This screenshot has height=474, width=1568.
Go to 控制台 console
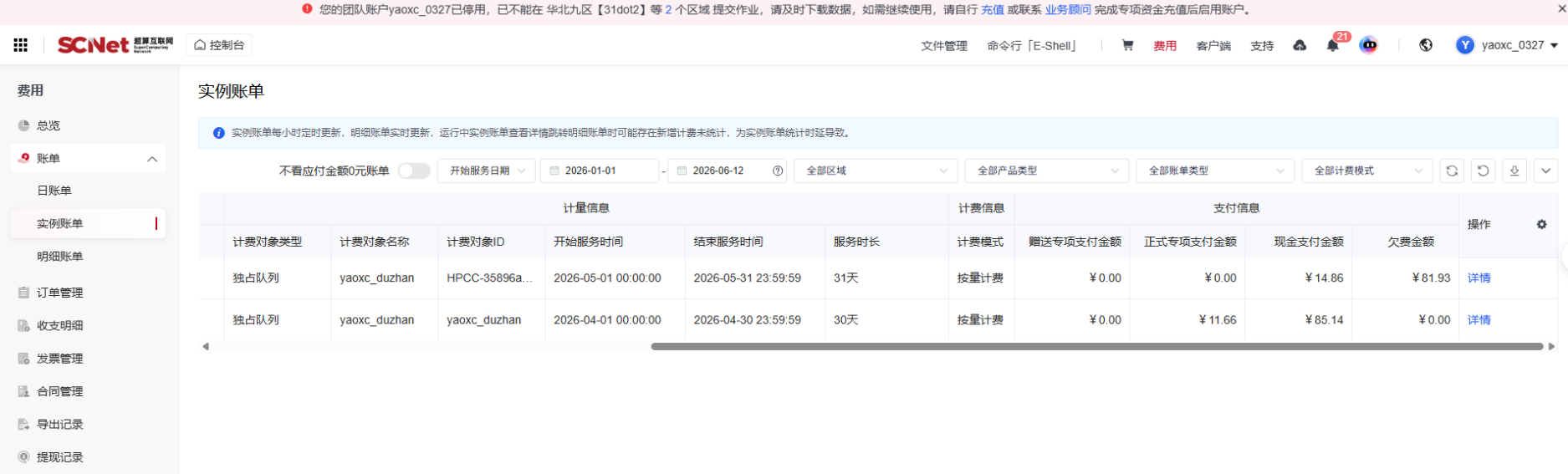point(219,45)
